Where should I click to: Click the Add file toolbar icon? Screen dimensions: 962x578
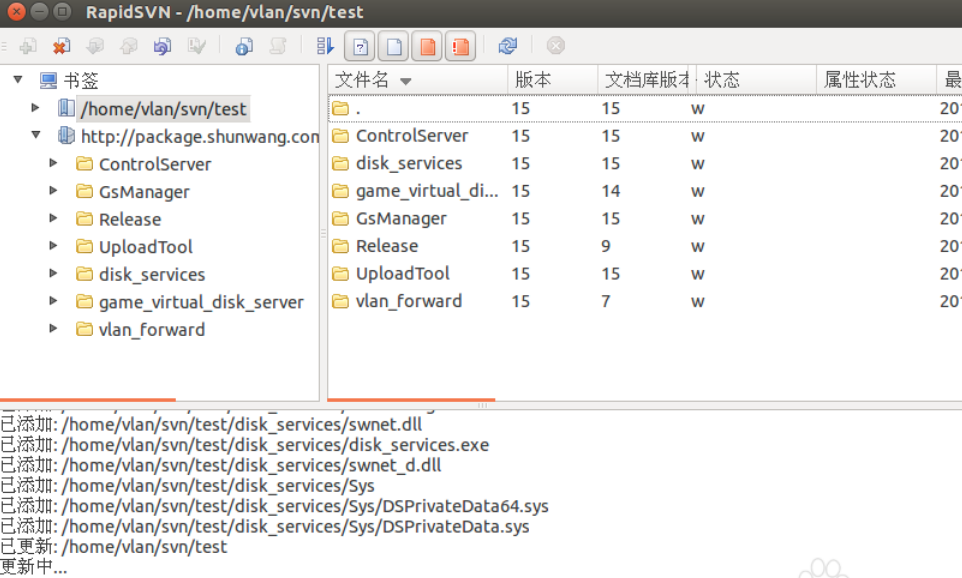click(28, 46)
